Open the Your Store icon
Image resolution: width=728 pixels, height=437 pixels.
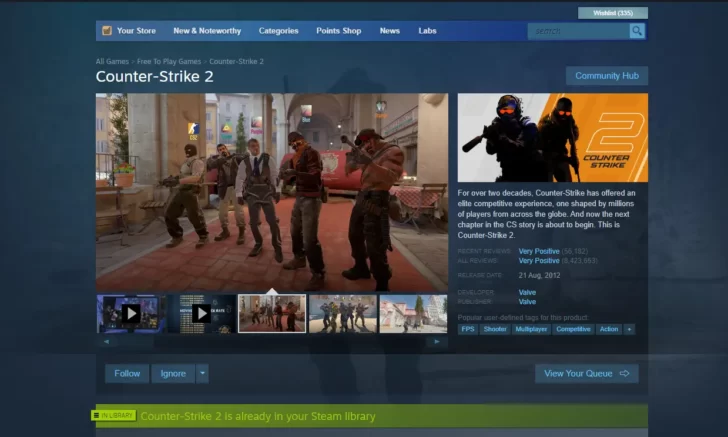(x=107, y=31)
